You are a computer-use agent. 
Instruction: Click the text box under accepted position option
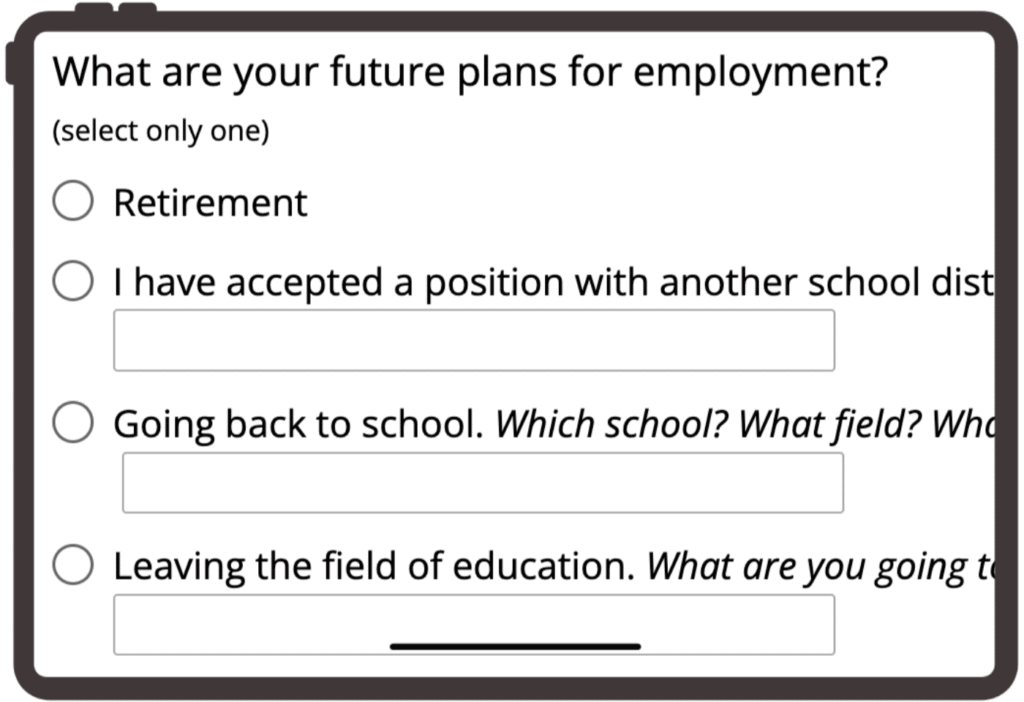pos(474,340)
